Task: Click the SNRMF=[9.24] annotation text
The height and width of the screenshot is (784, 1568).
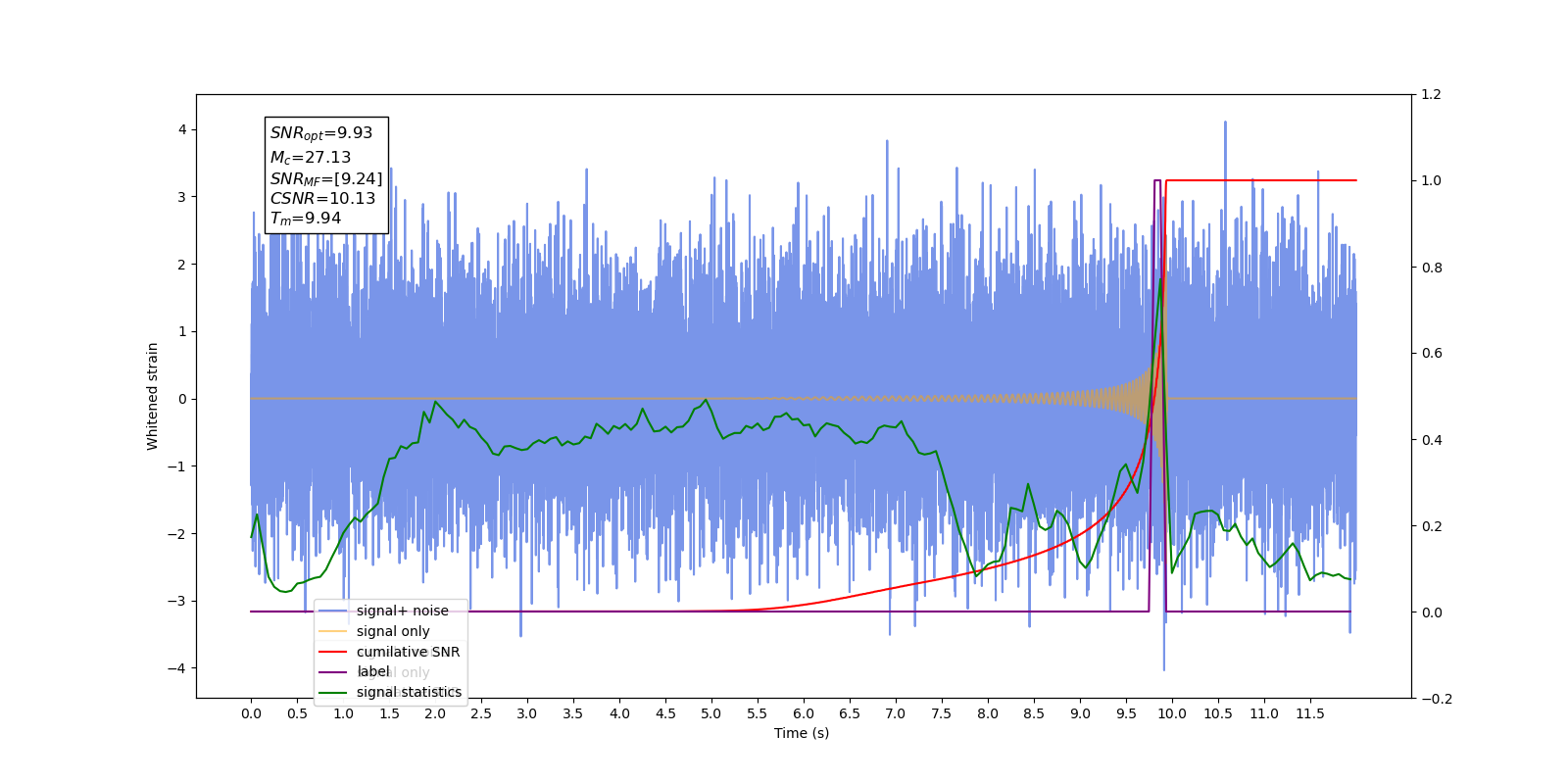Action: 326,178
